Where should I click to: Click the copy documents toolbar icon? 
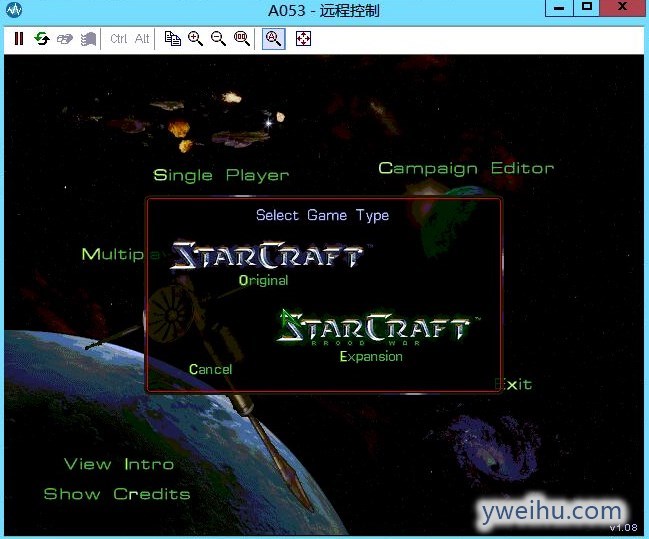[x=173, y=38]
